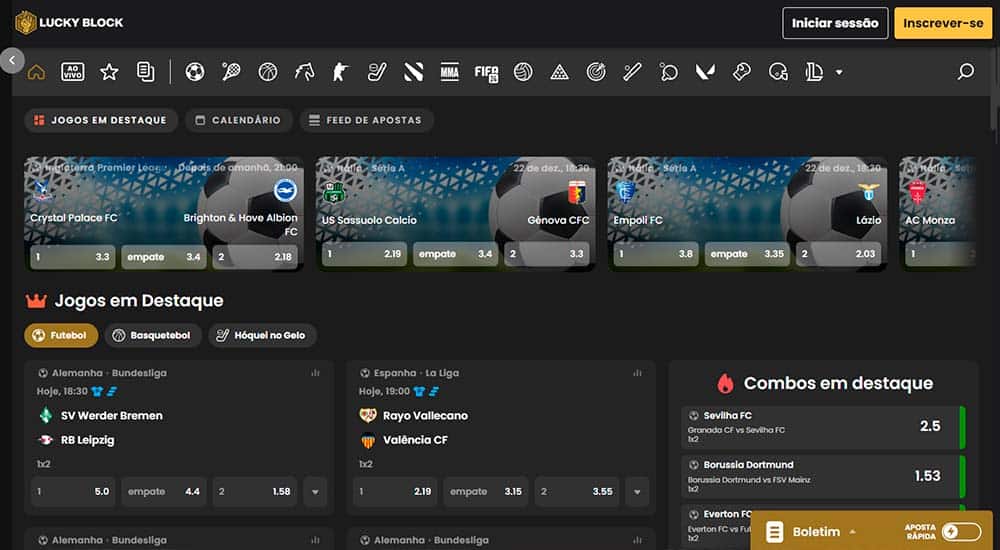Select the League of Legends icon
This screenshot has height=550, width=1000.
pyautogui.click(x=814, y=72)
